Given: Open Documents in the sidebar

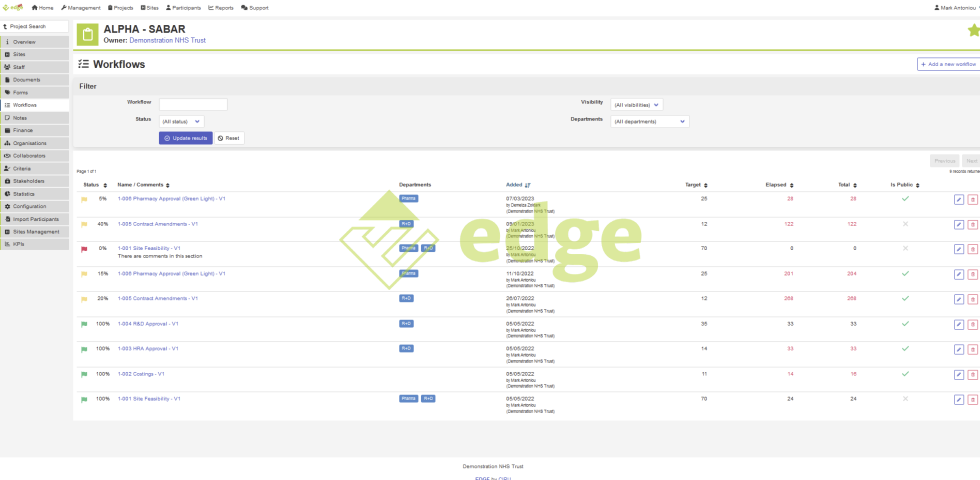Looking at the screenshot, I should pyautogui.click(x=34, y=80).
